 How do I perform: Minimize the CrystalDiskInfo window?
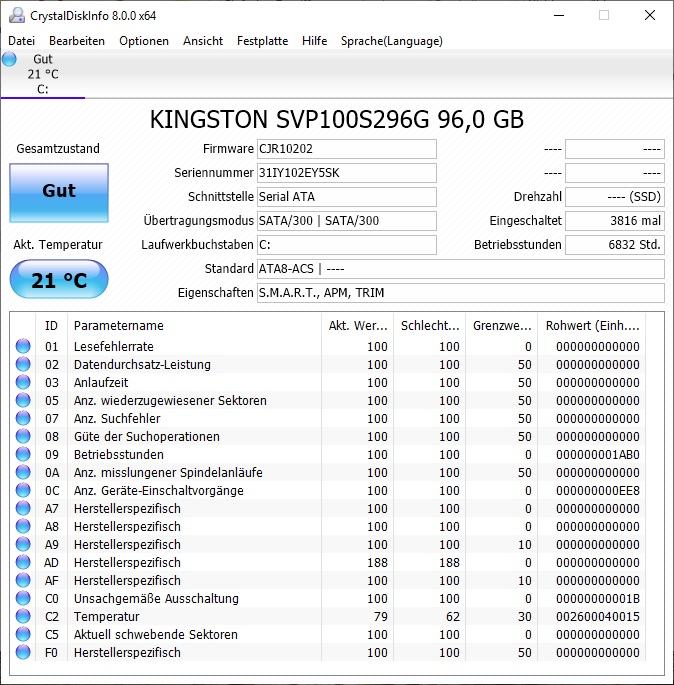pyautogui.click(x=559, y=15)
